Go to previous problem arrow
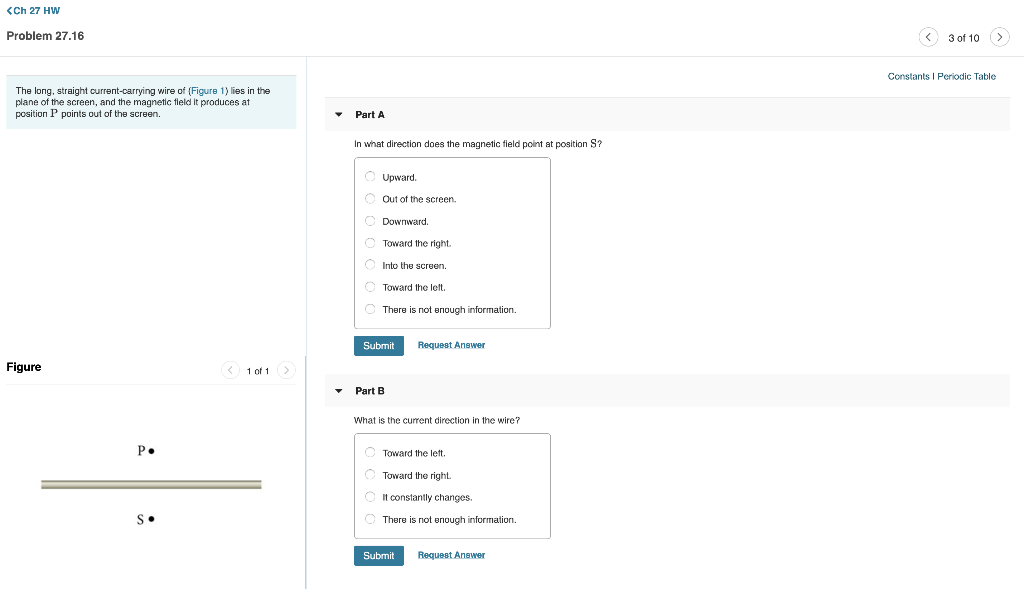Image resolution: width=1024 pixels, height=589 pixels. (928, 37)
